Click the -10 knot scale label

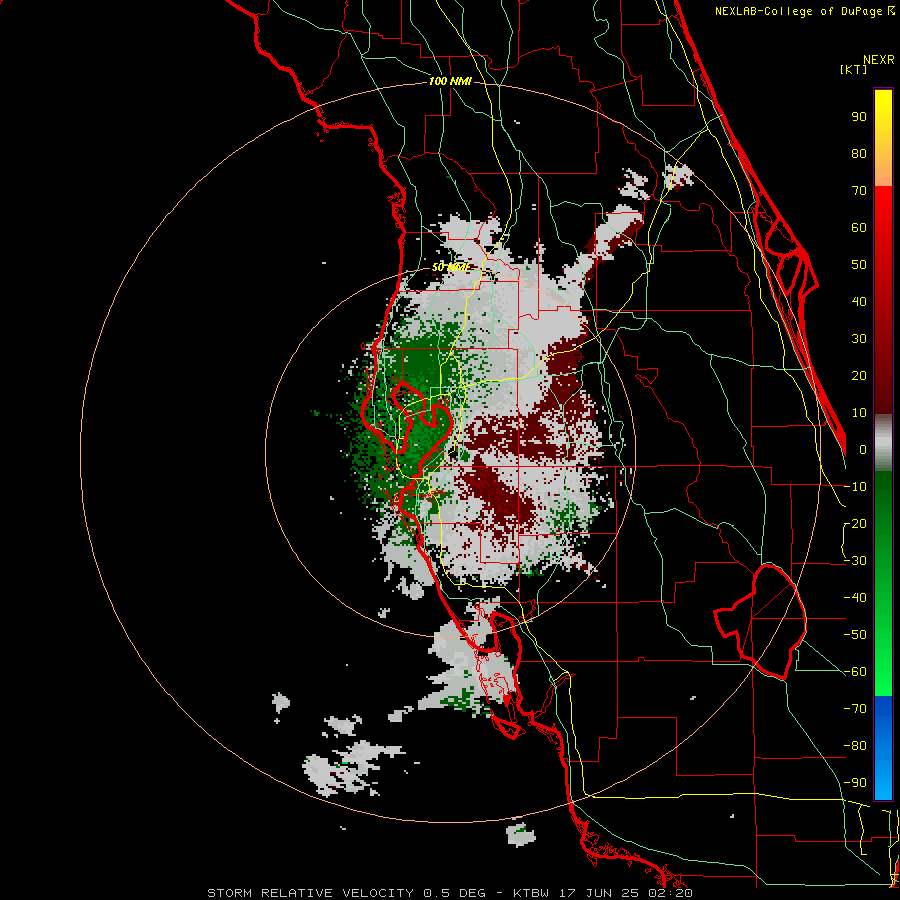point(855,487)
